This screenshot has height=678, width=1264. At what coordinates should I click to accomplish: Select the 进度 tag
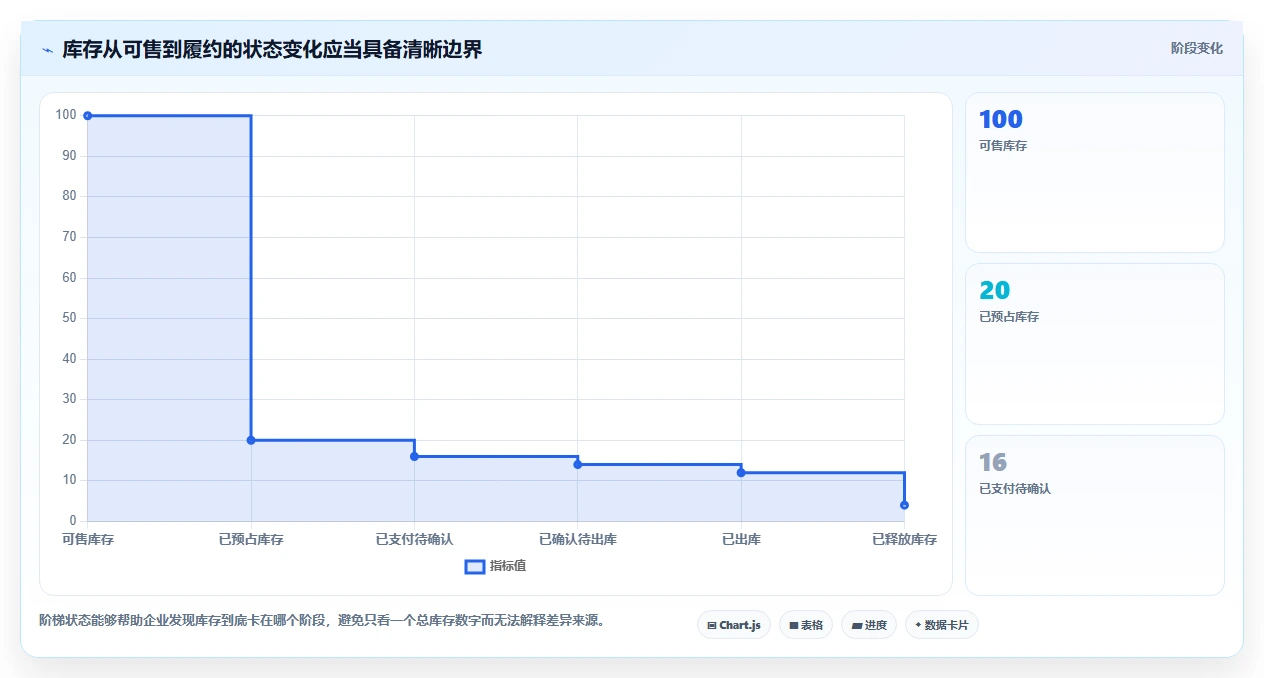869,625
